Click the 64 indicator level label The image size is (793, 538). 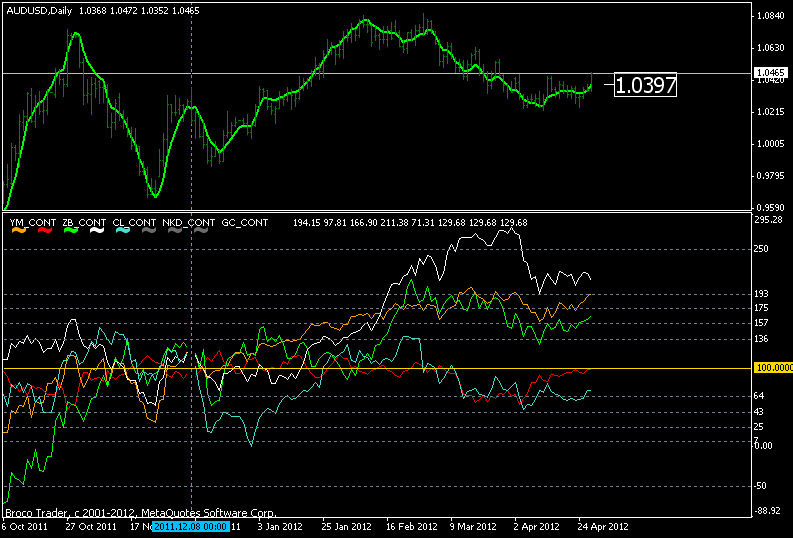coord(759,396)
